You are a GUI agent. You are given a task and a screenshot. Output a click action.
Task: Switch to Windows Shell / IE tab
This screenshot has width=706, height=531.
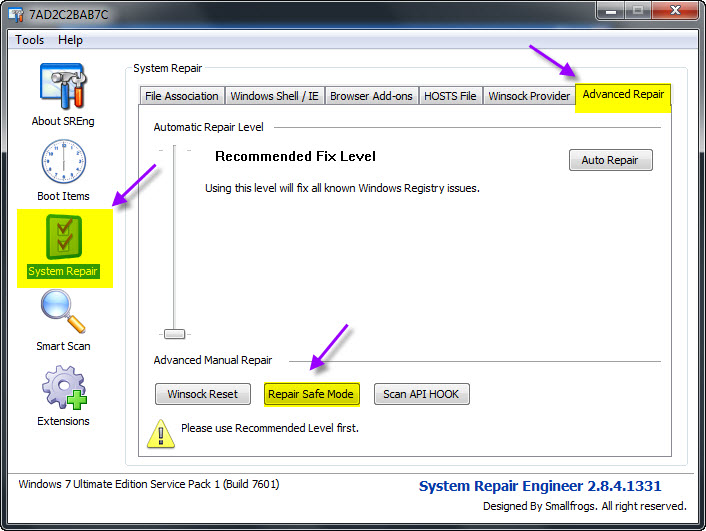274,96
